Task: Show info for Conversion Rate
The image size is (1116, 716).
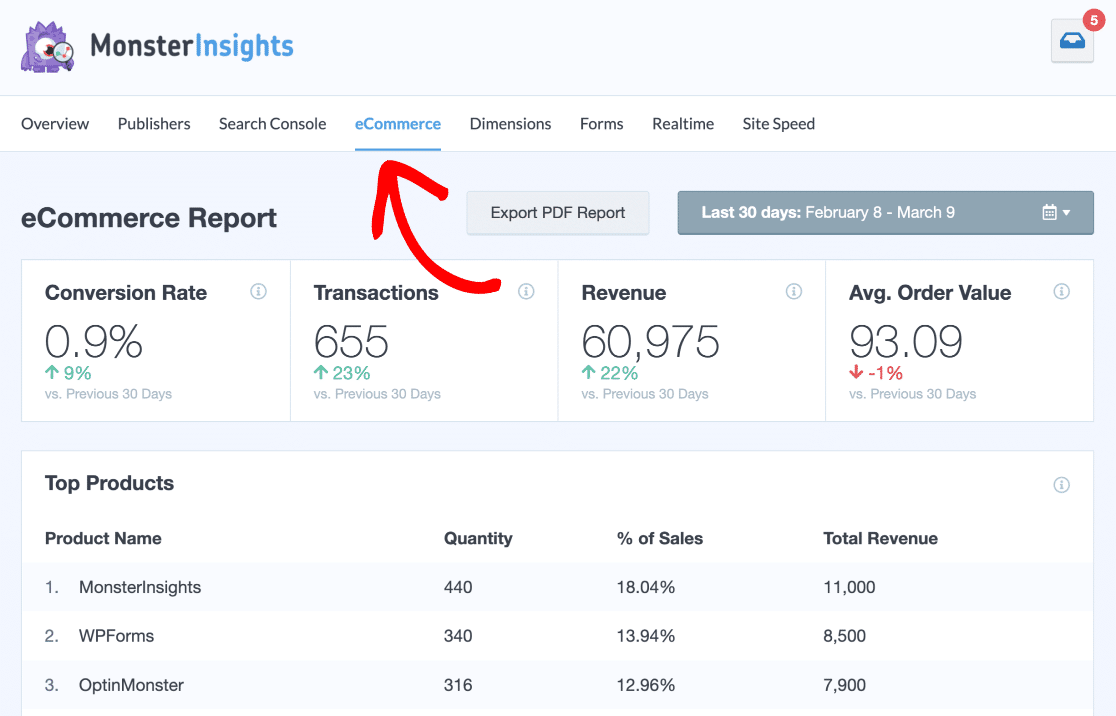Action: (x=258, y=291)
